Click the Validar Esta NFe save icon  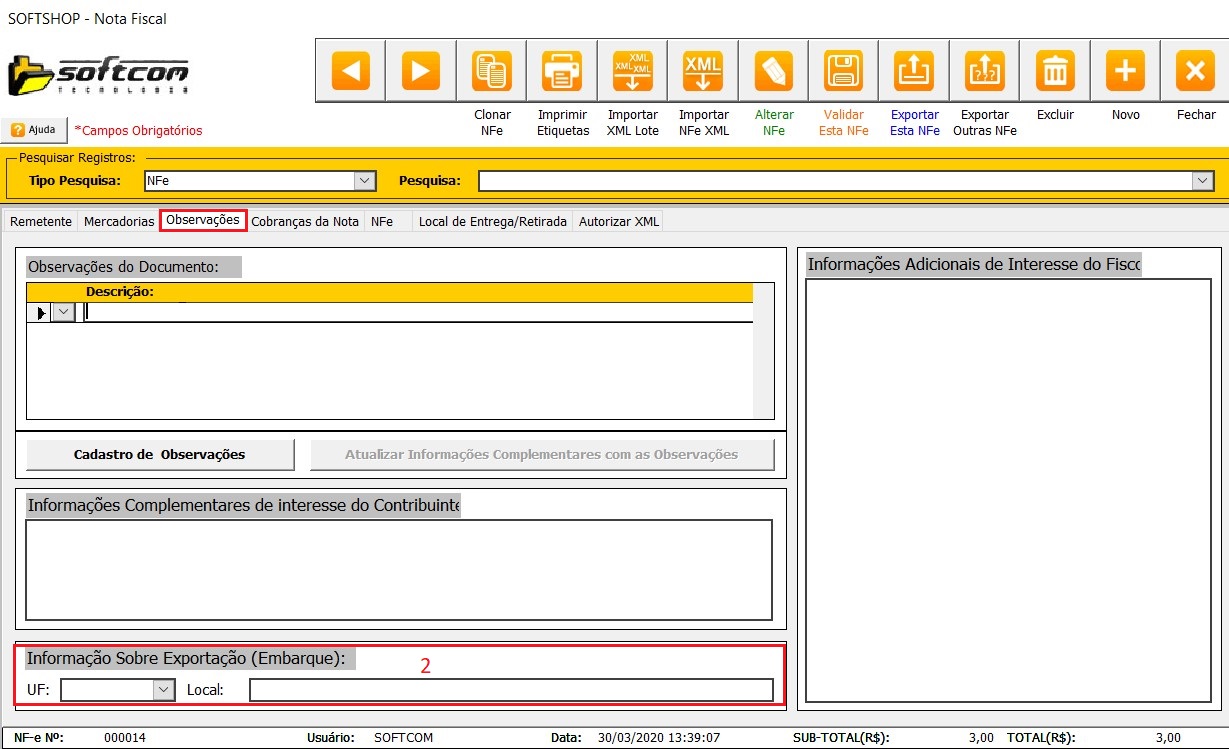pos(843,71)
